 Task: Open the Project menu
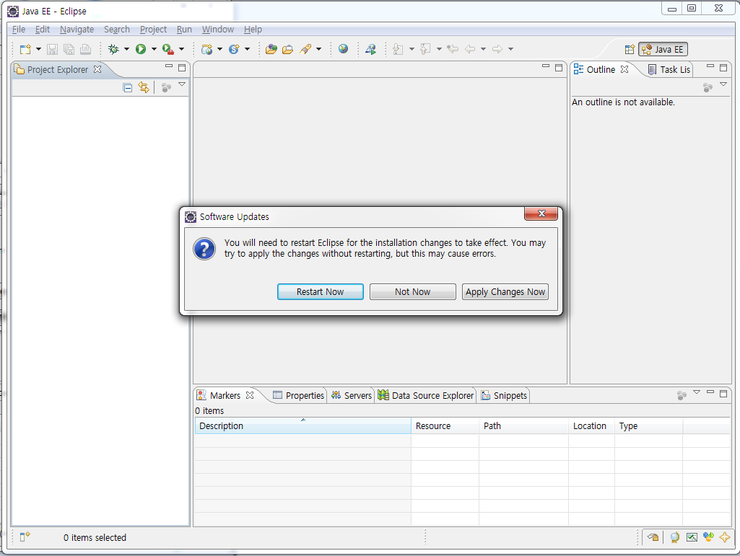(153, 29)
